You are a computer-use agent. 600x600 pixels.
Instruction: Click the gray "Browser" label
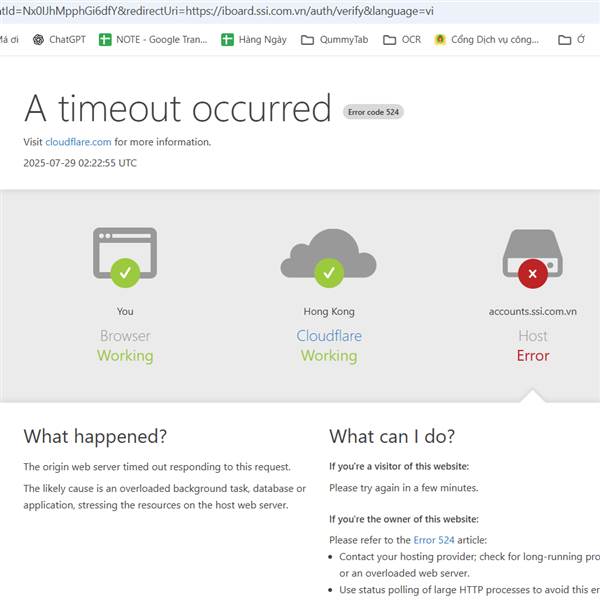125,336
